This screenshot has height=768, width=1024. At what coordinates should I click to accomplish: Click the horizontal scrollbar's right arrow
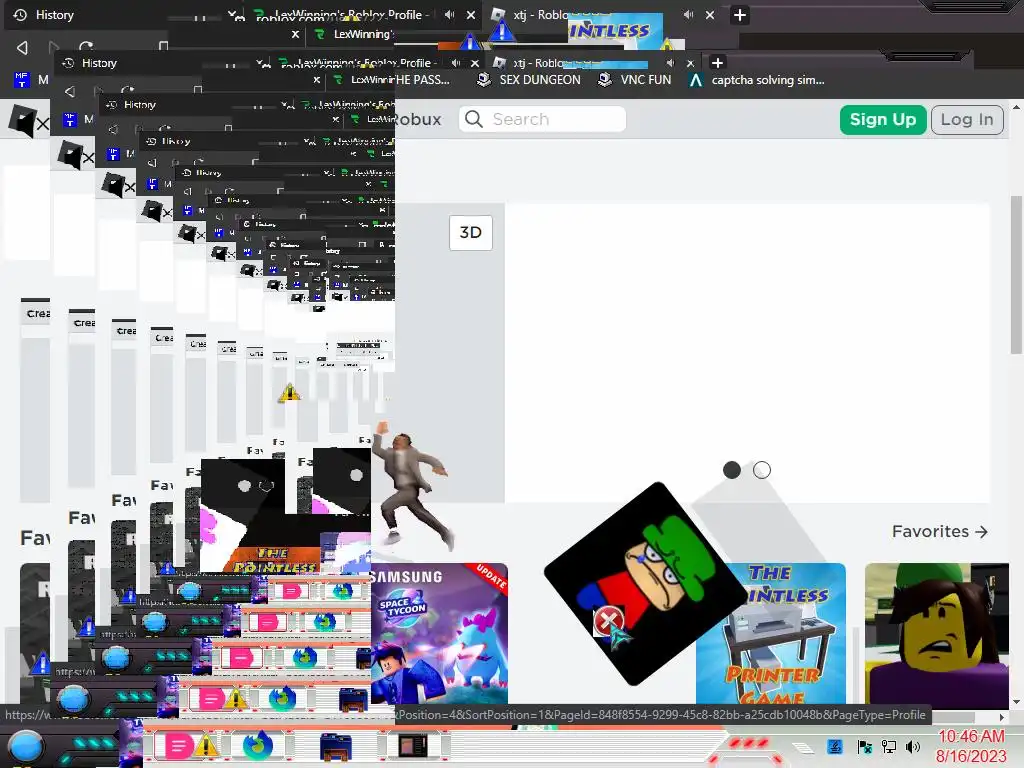1002,716
